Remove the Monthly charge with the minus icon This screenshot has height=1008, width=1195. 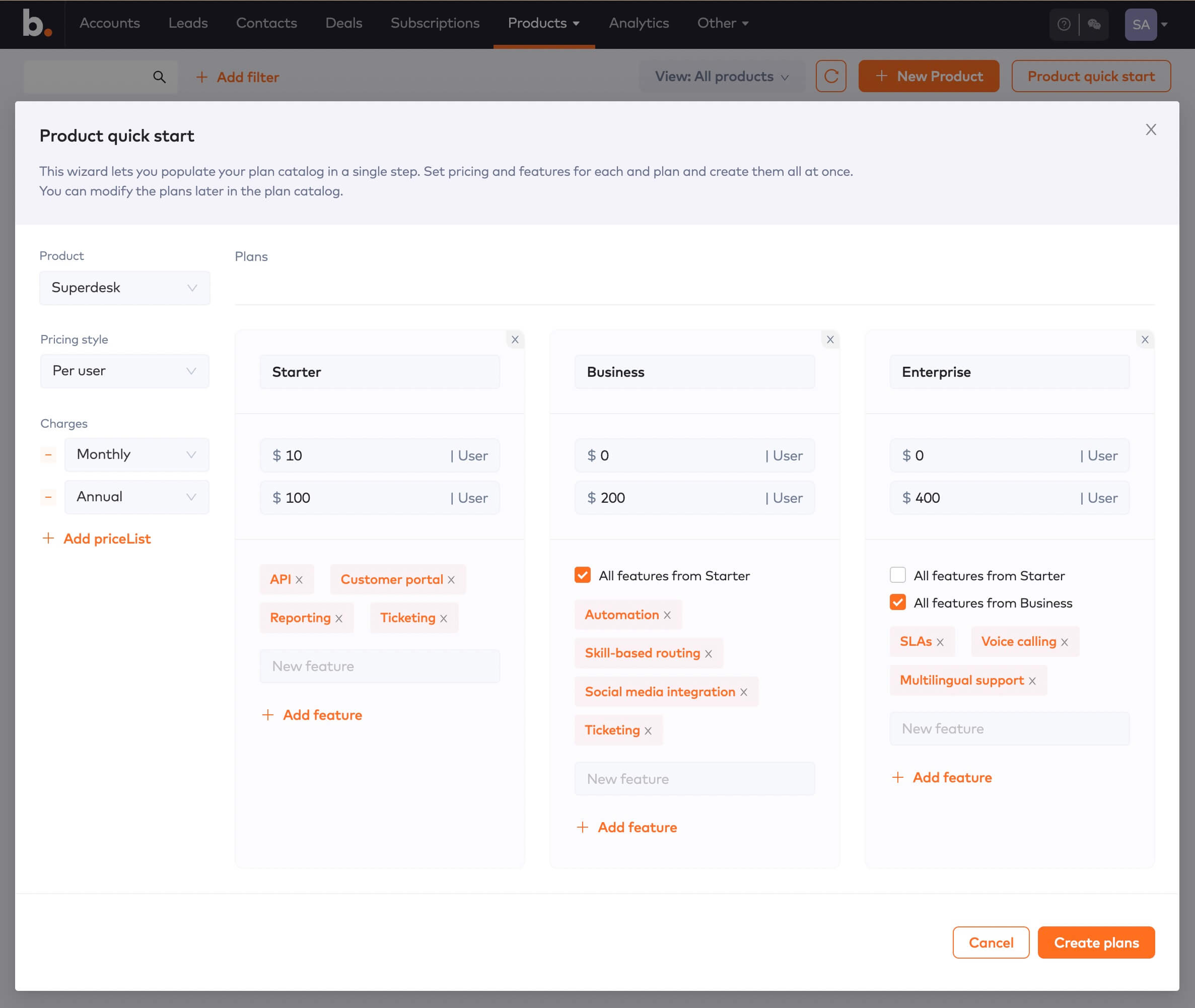point(48,454)
